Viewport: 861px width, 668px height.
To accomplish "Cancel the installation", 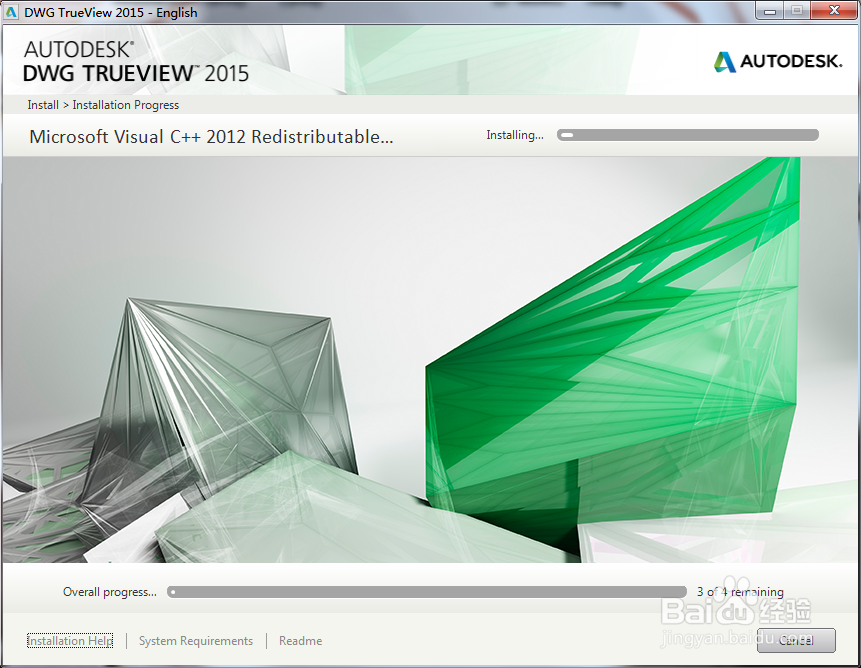I will 796,640.
